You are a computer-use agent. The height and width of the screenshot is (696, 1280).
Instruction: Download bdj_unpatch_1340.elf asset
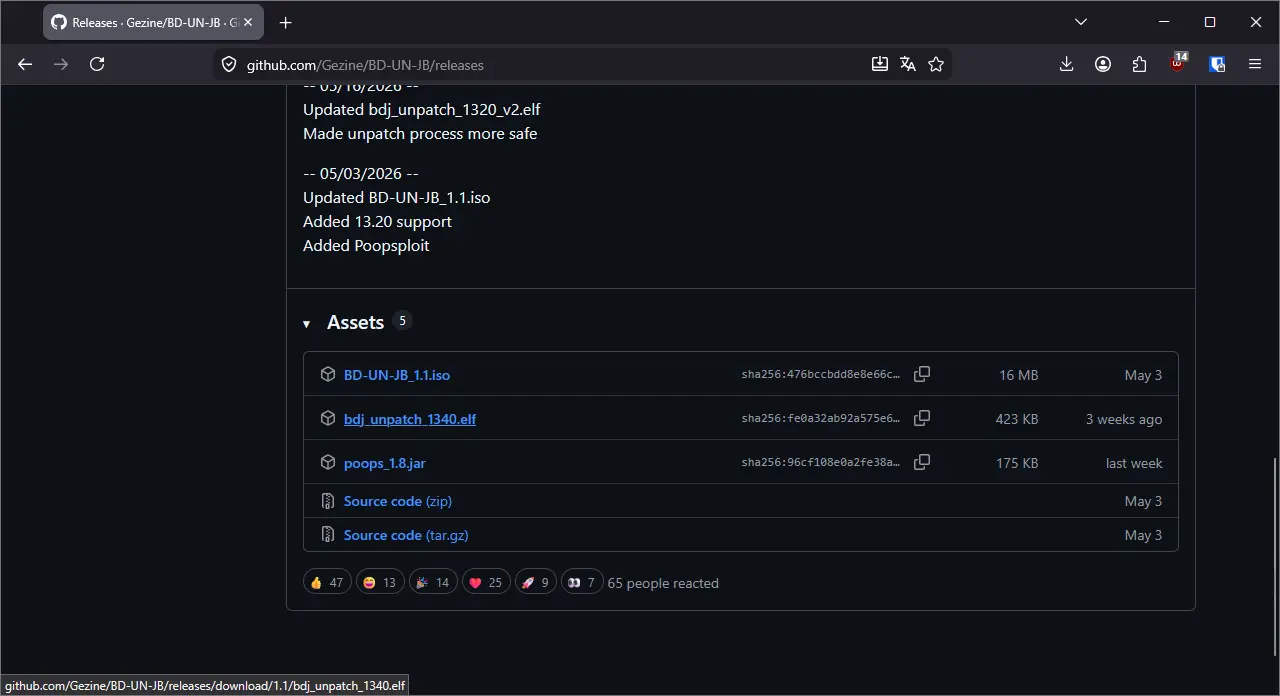click(410, 419)
